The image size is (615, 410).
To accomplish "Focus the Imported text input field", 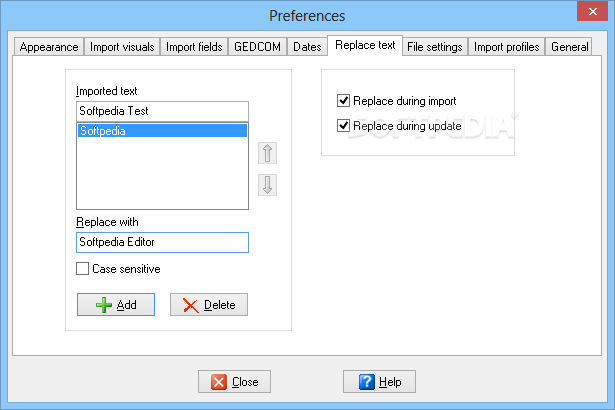I will pyautogui.click(x=162, y=111).
